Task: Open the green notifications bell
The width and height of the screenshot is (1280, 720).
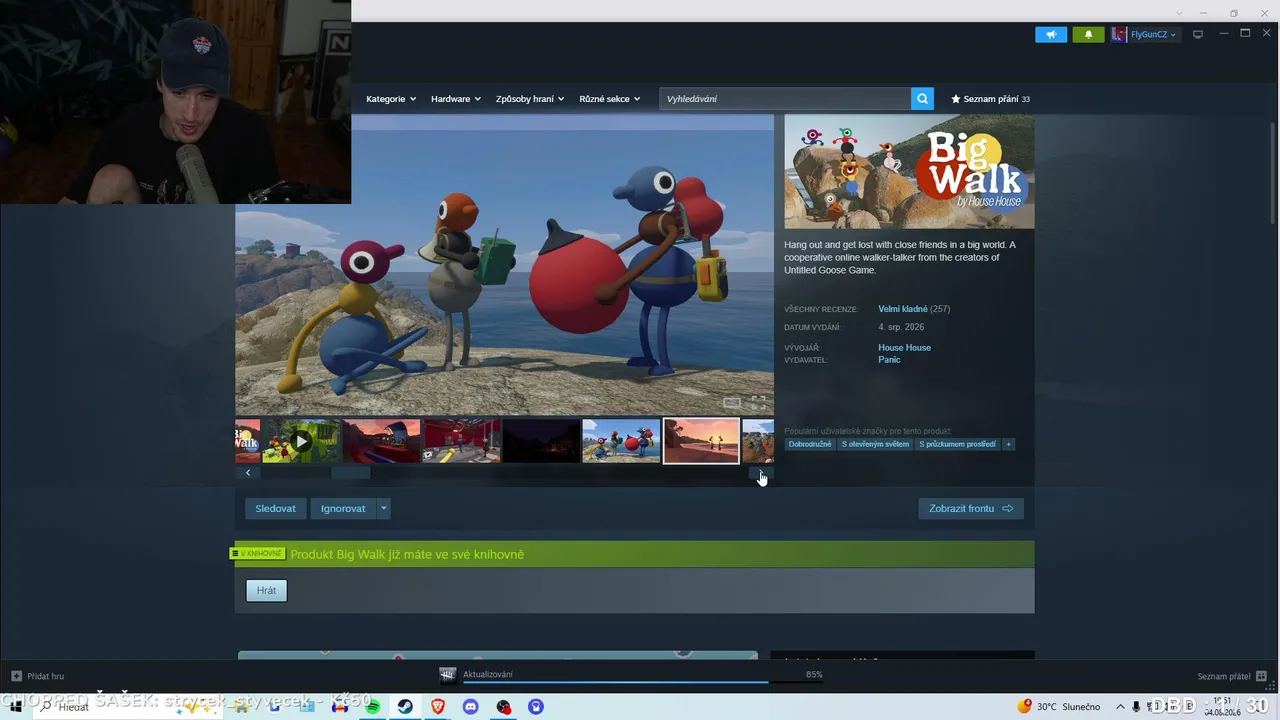Action: (1089, 34)
